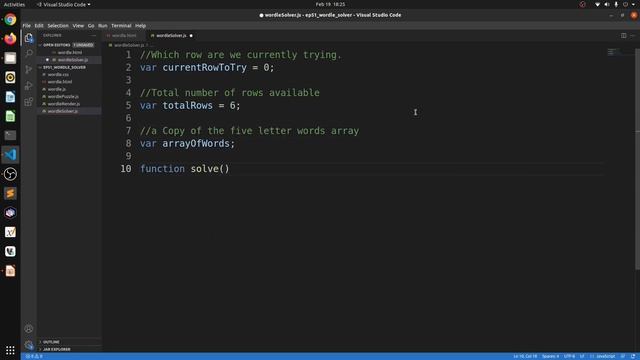Viewport: 640px width, 360px height.
Task: Select language mode JavaScript in status bar
Action: click(x=605, y=356)
